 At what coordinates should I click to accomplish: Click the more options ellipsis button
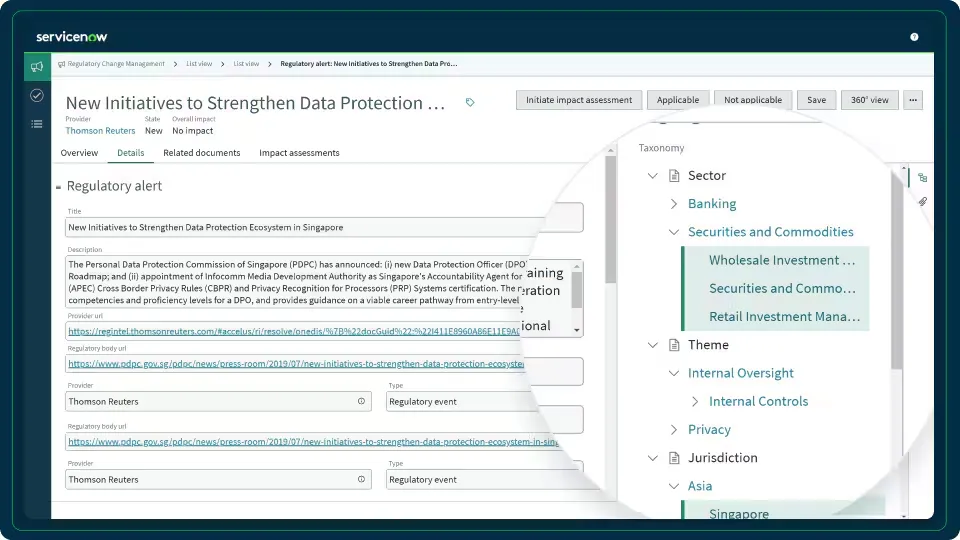tap(912, 100)
